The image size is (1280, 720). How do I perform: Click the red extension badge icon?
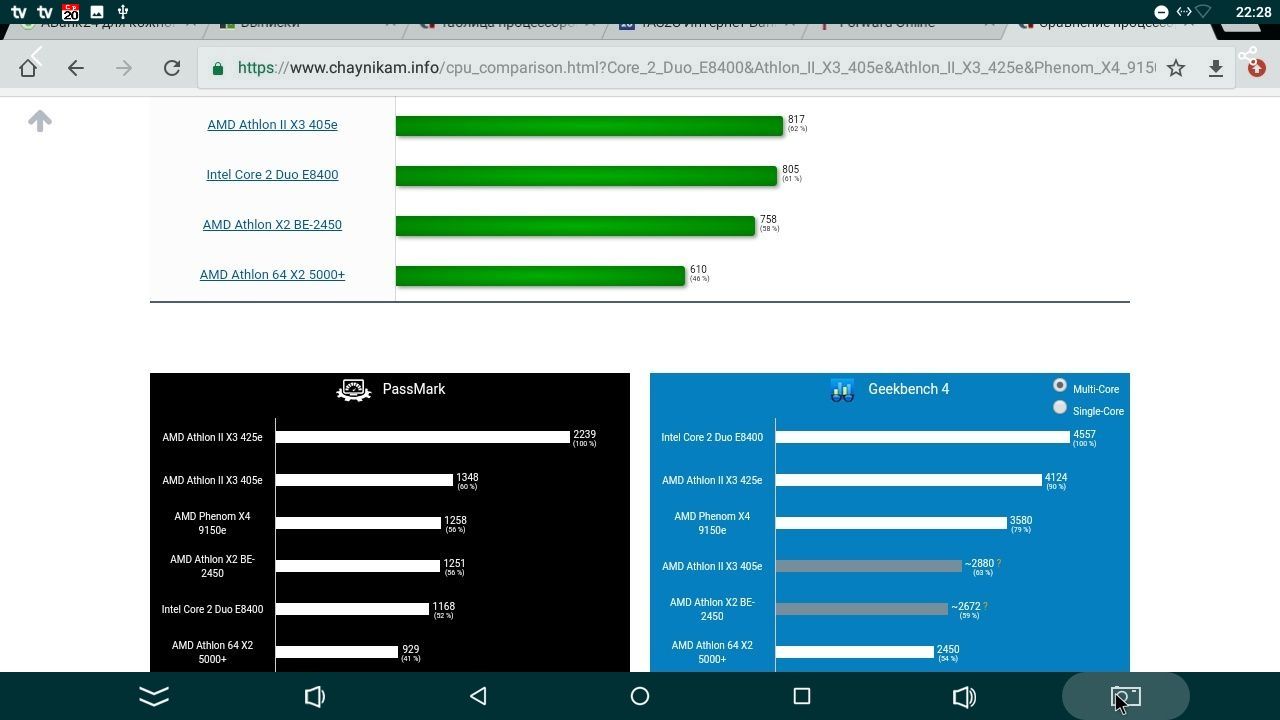point(1256,68)
